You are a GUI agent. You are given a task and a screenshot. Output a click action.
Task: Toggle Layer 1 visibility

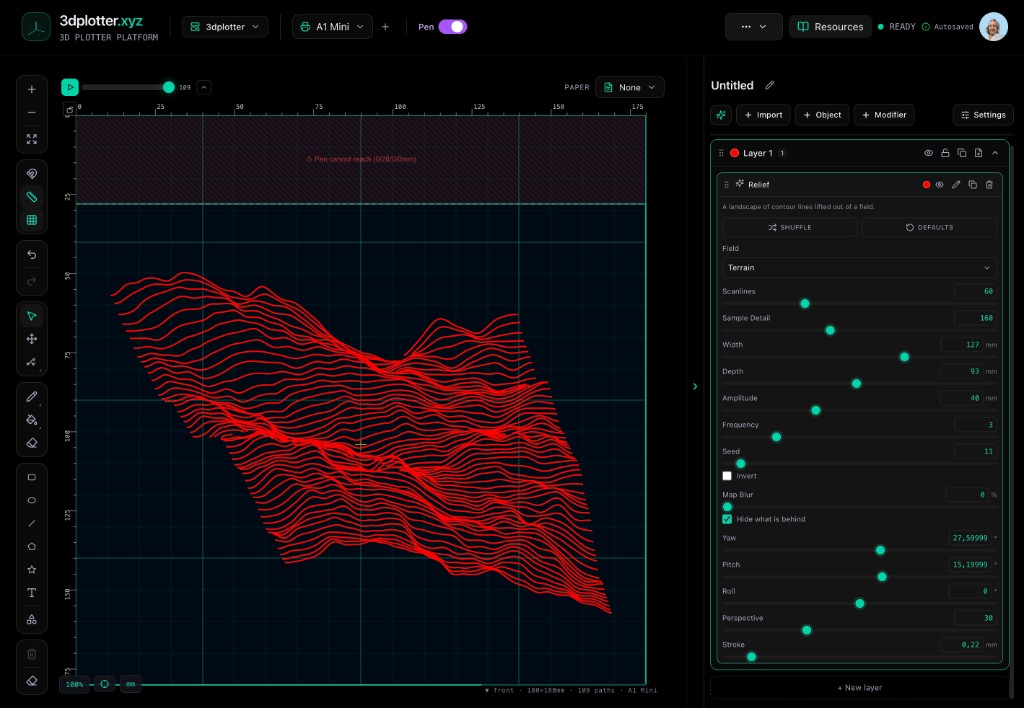[928, 153]
